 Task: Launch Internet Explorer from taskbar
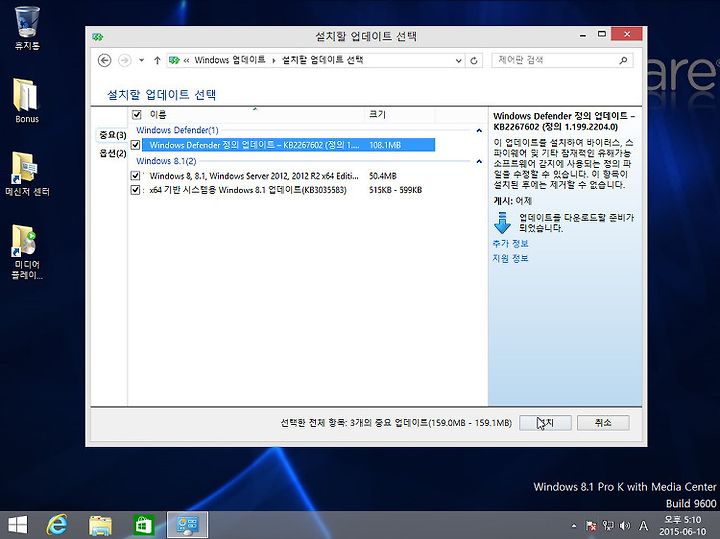[x=57, y=525]
